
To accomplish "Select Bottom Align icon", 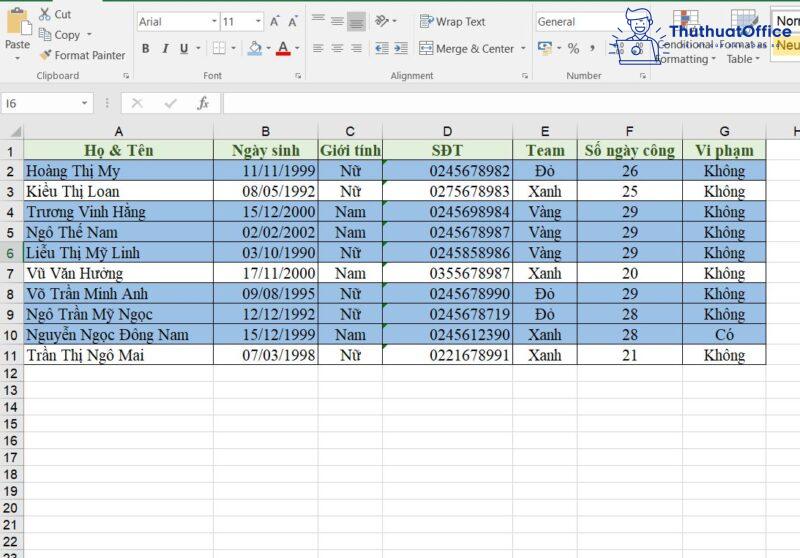I will click(x=356, y=21).
